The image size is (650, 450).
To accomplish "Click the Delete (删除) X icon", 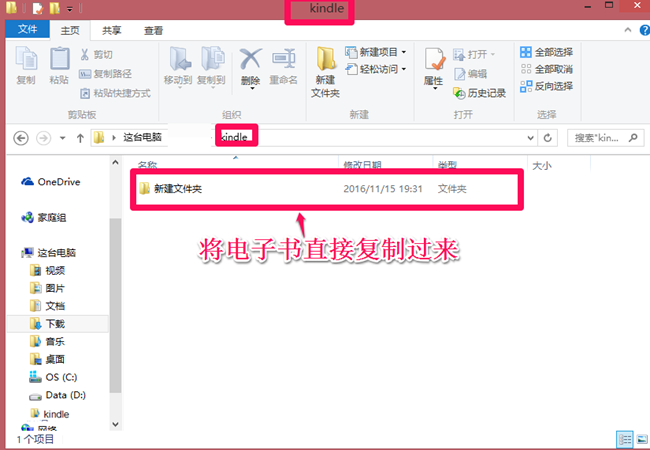I will (x=250, y=58).
